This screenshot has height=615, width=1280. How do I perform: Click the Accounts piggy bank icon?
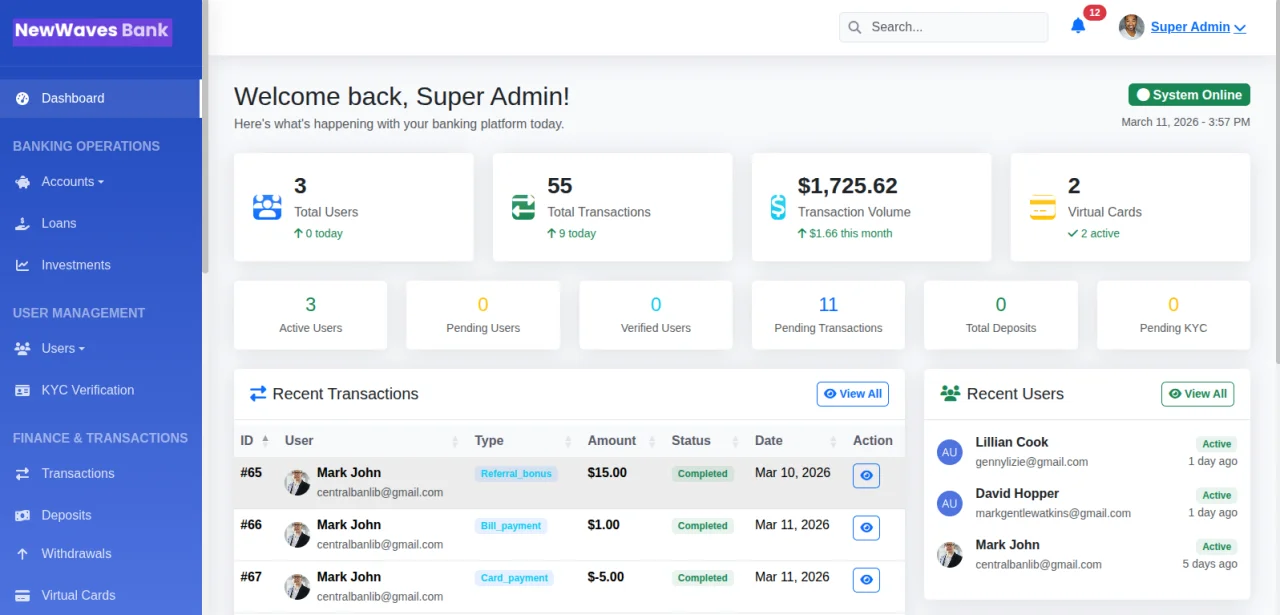[22, 182]
